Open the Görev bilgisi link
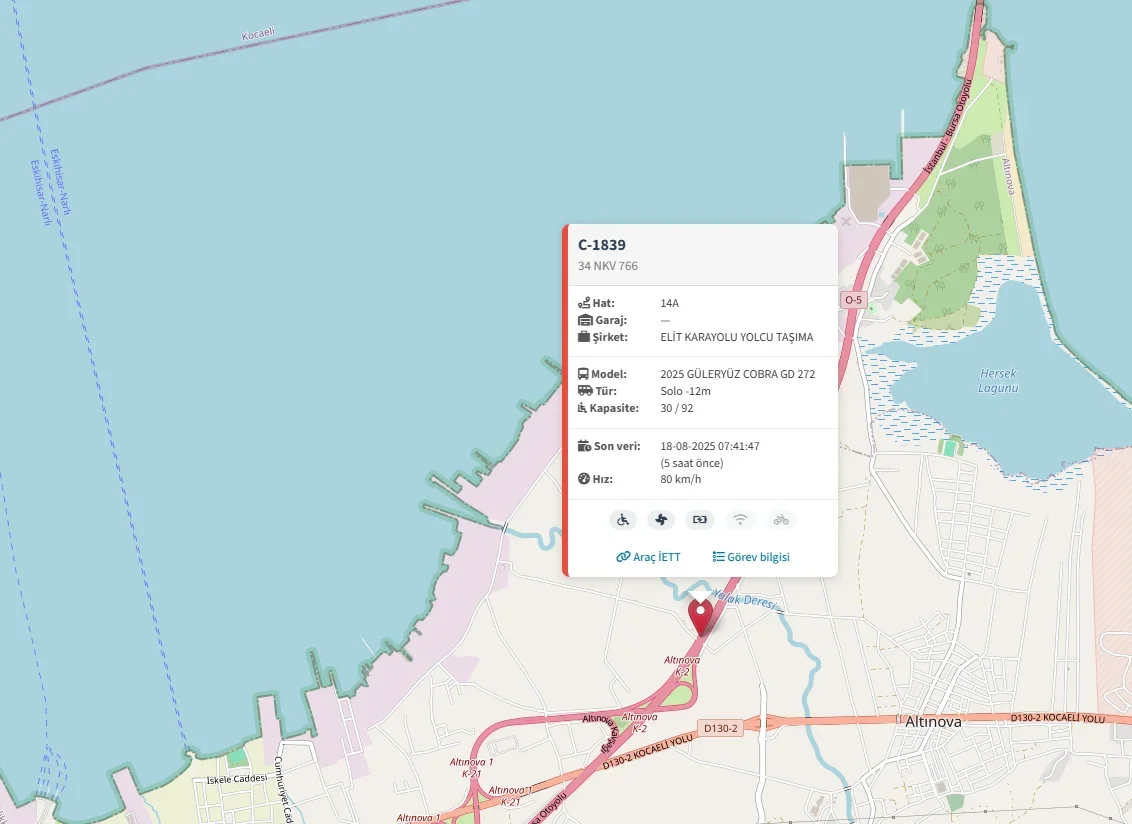 click(751, 557)
